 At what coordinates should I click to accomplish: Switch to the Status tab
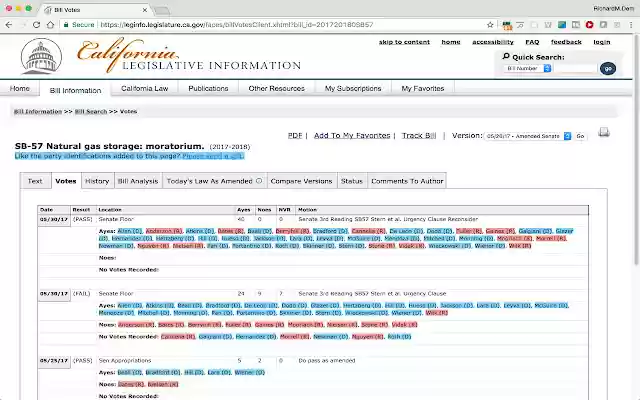click(351, 181)
